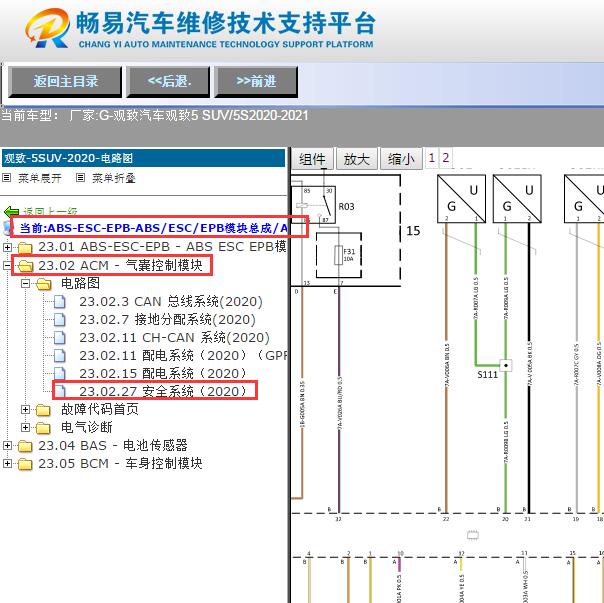Open 23.02.11 CH-CAN 系统(2020)
The image size is (604, 603).
tap(174, 338)
